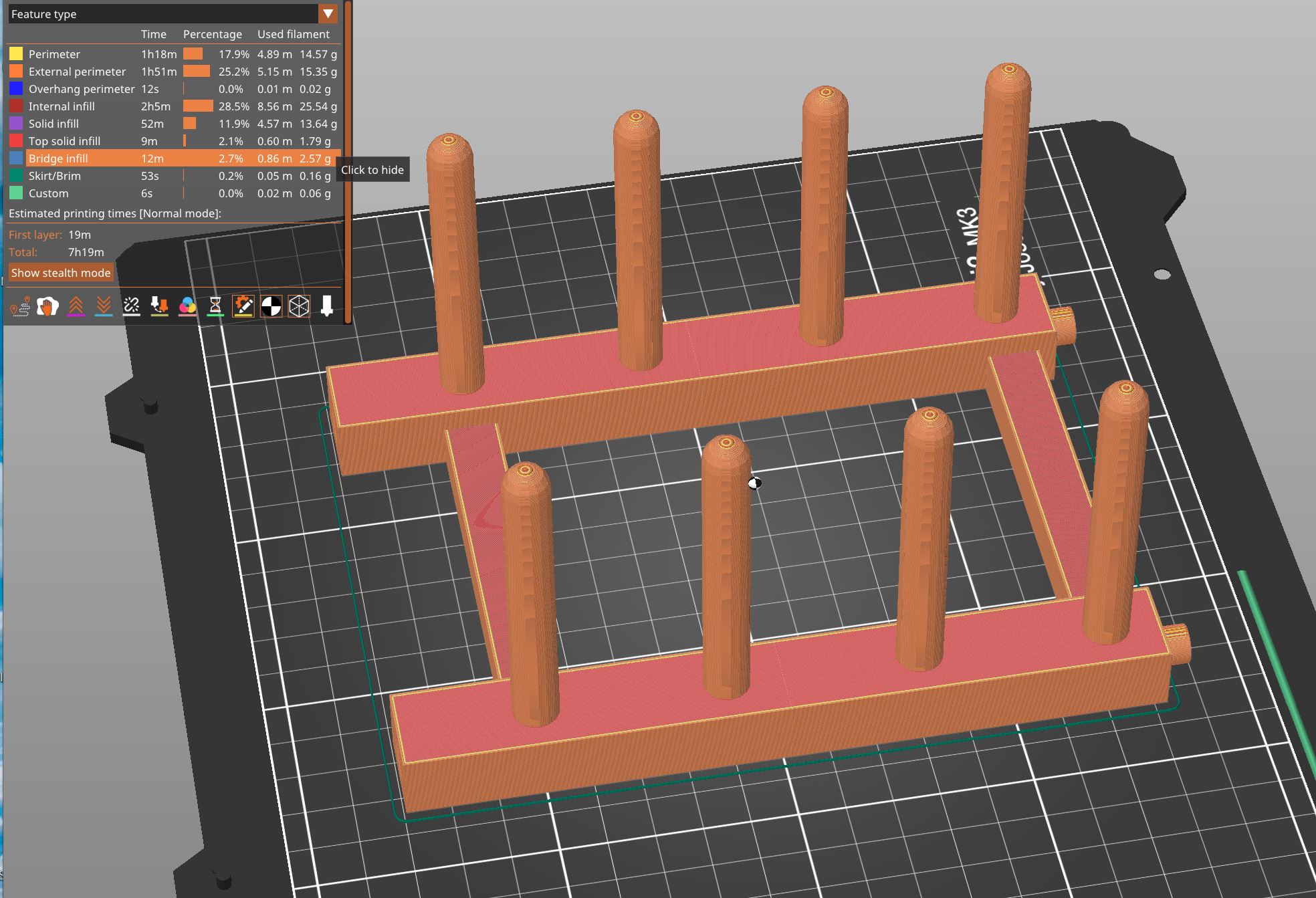
Task: Show retractions on the print preview
Action: pyautogui.click(x=77, y=307)
